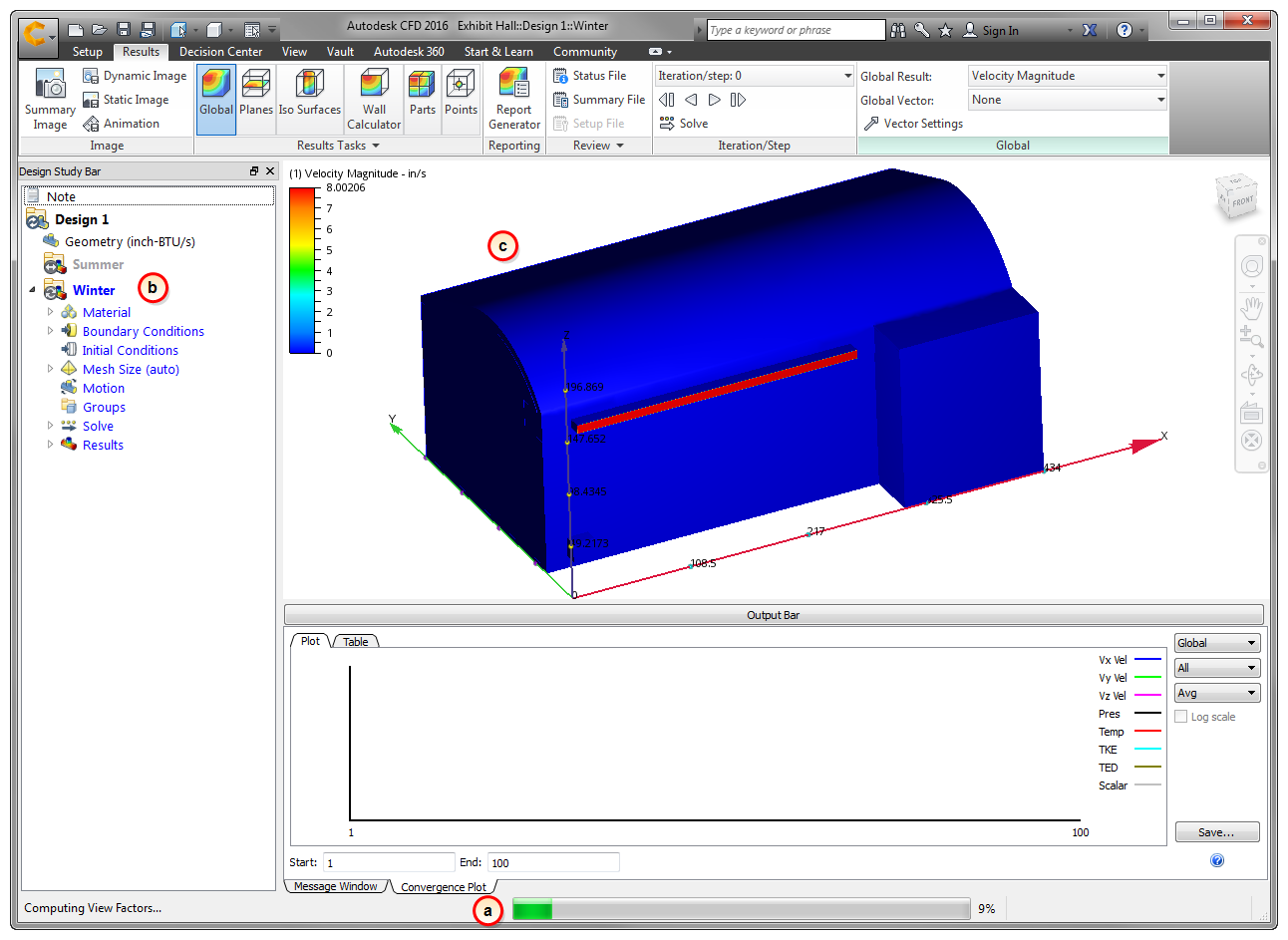This screenshot has width=1288, height=940.
Task: Open the Avg dropdown in convergence plot
Action: click(x=1217, y=693)
